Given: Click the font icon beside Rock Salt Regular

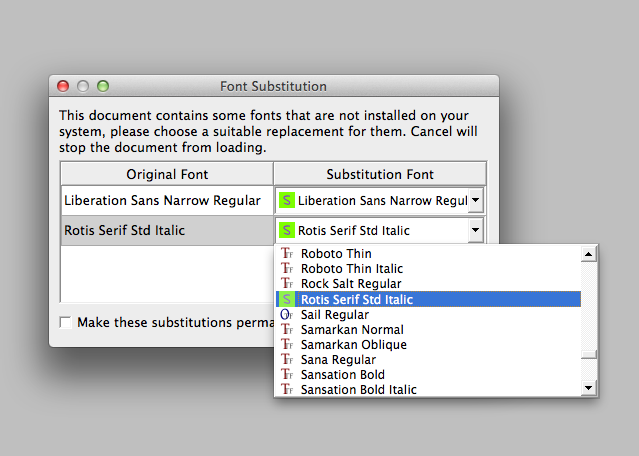Looking at the screenshot, I should pyautogui.click(x=287, y=284).
